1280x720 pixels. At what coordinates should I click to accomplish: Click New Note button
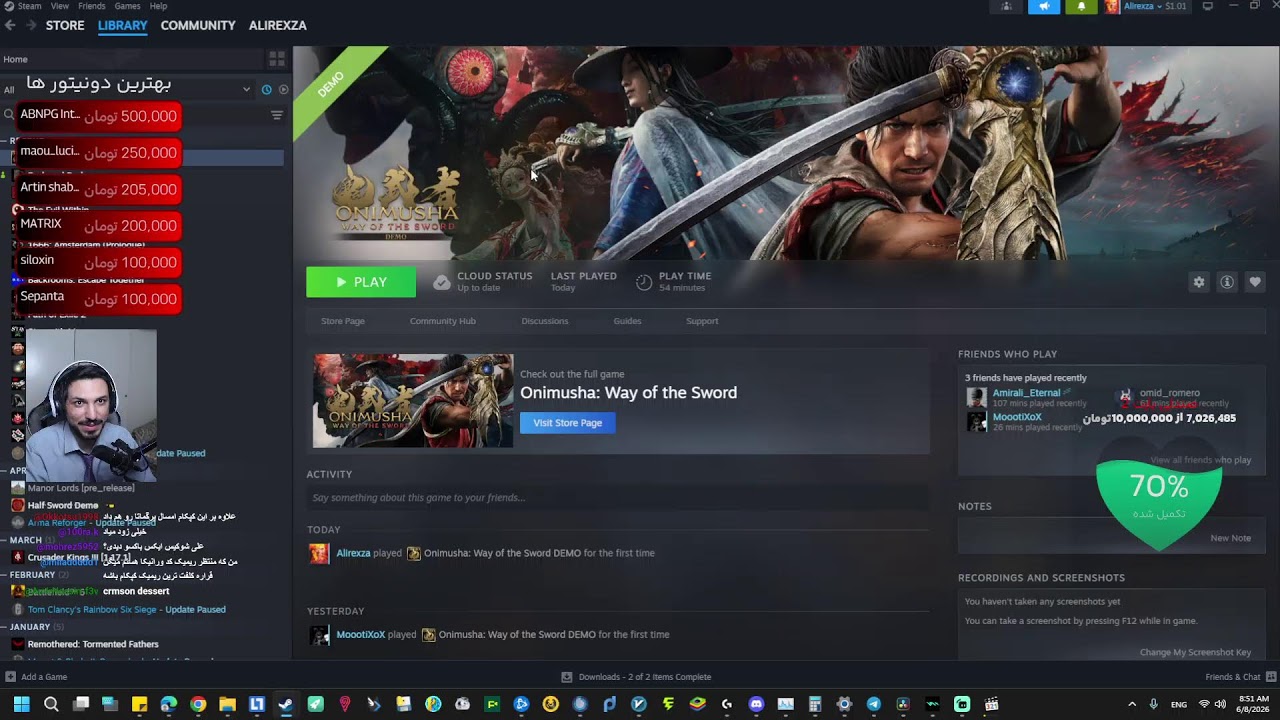[x=1231, y=538]
